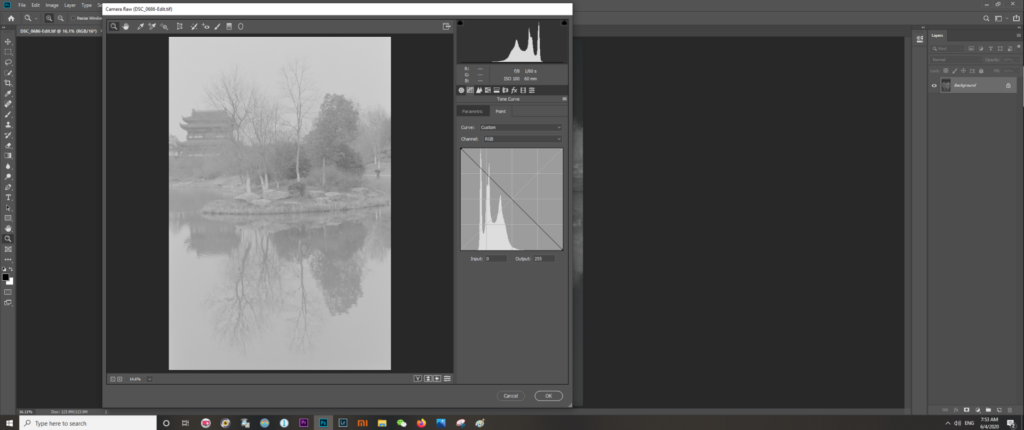This screenshot has height=430, width=1024.
Task: Switch to the Parametric curve tab
Action: tap(473, 111)
